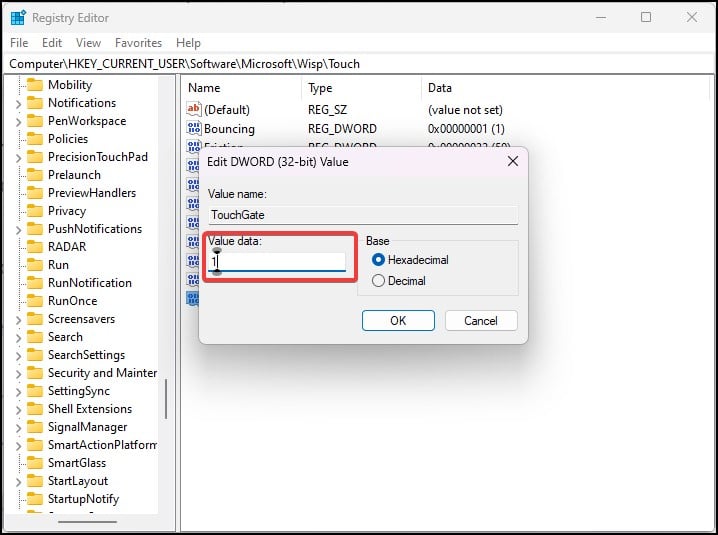The height and width of the screenshot is (535, 718).
Task: Expand the PushNotifications tree node
Action: click(18, 230)
